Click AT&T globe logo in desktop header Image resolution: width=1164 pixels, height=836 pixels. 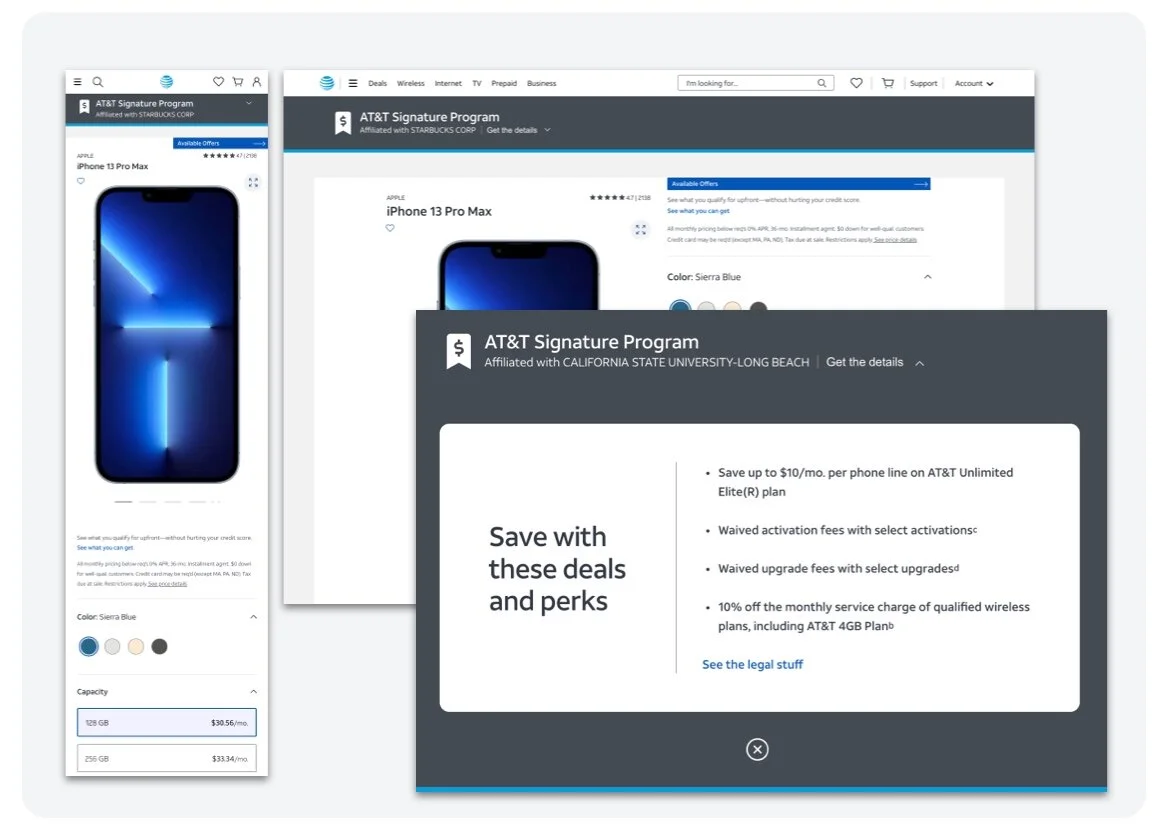click(327, 83)
